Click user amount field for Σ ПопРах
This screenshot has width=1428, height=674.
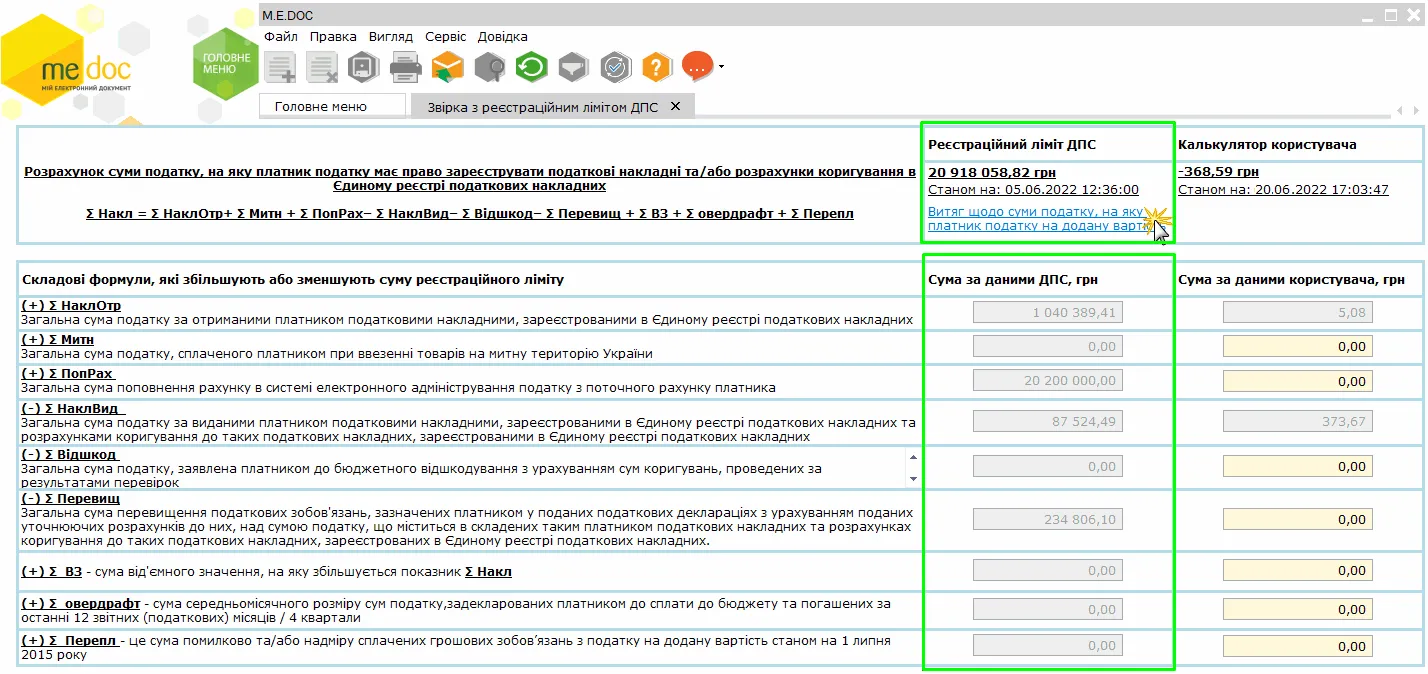[1298, 381]
